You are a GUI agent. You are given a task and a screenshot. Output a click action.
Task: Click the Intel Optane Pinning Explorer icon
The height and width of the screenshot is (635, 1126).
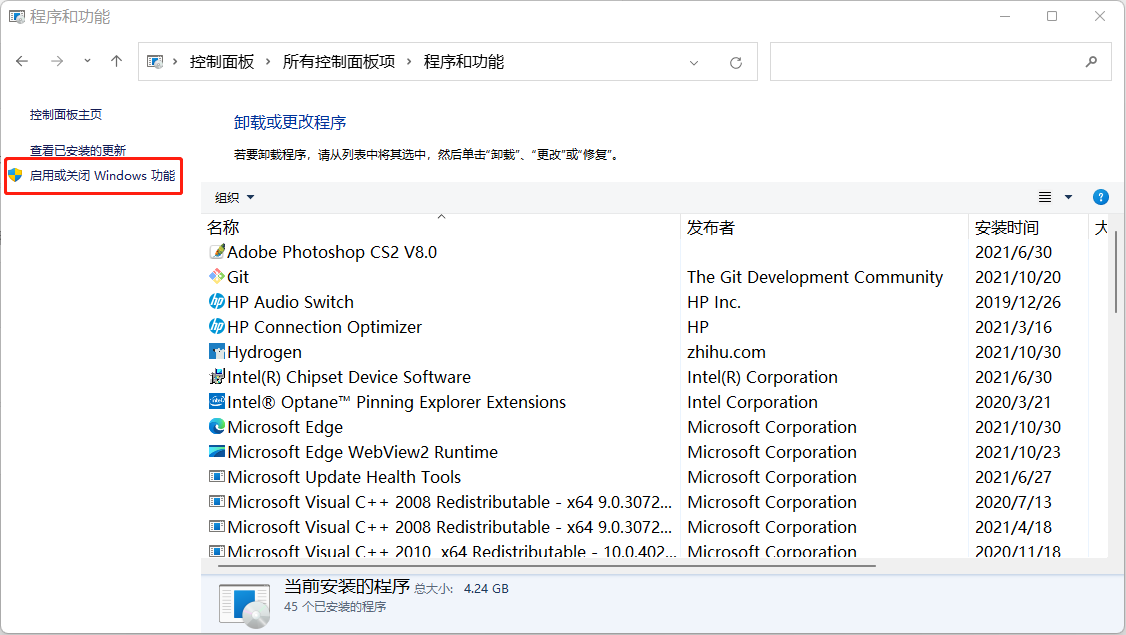(217, 402)
